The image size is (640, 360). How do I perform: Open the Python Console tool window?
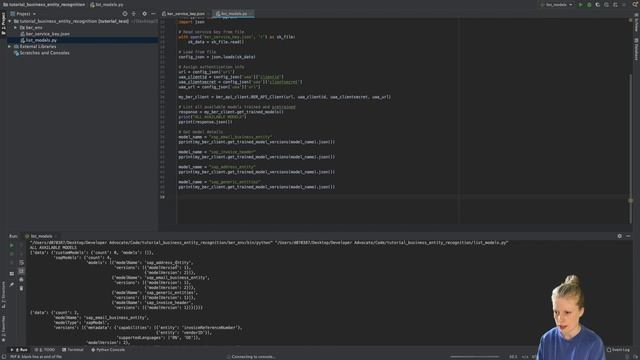(108, 350)
